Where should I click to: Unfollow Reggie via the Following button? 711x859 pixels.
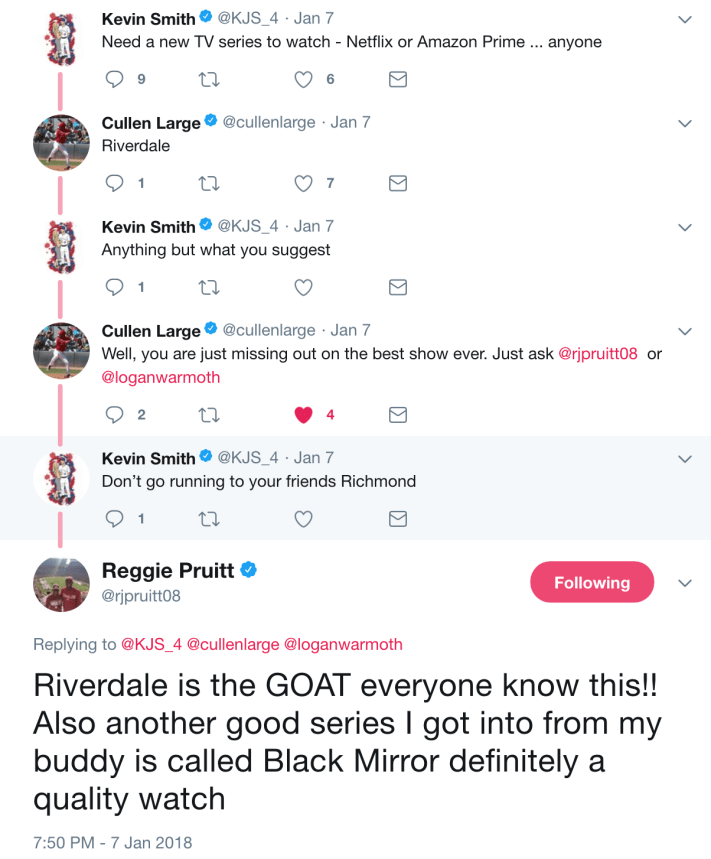tap(592, 581)
